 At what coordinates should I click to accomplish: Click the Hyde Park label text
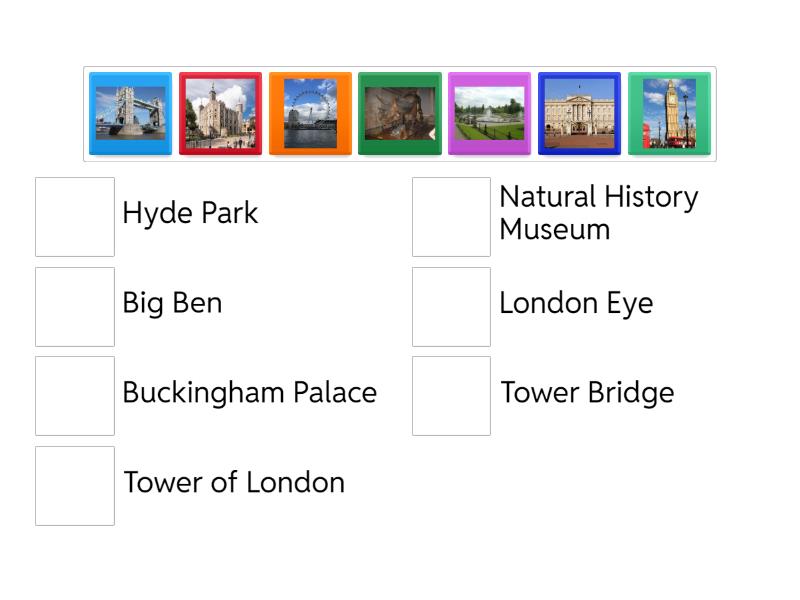[190, 213]
